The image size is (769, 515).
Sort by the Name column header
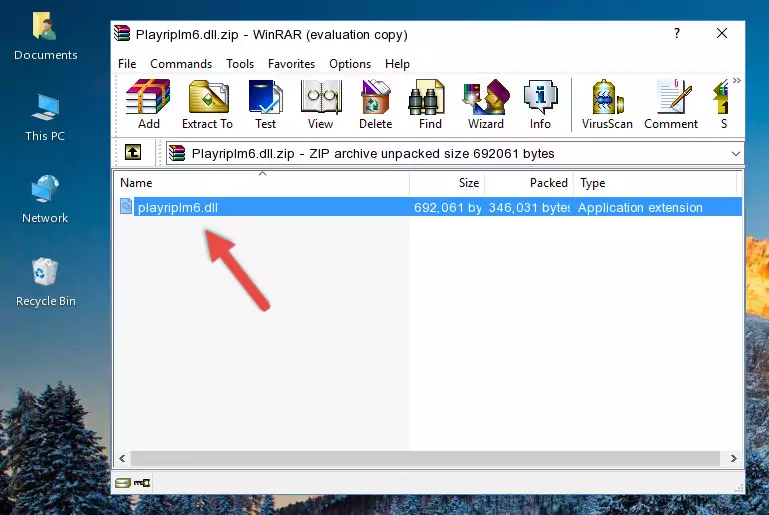262,182
